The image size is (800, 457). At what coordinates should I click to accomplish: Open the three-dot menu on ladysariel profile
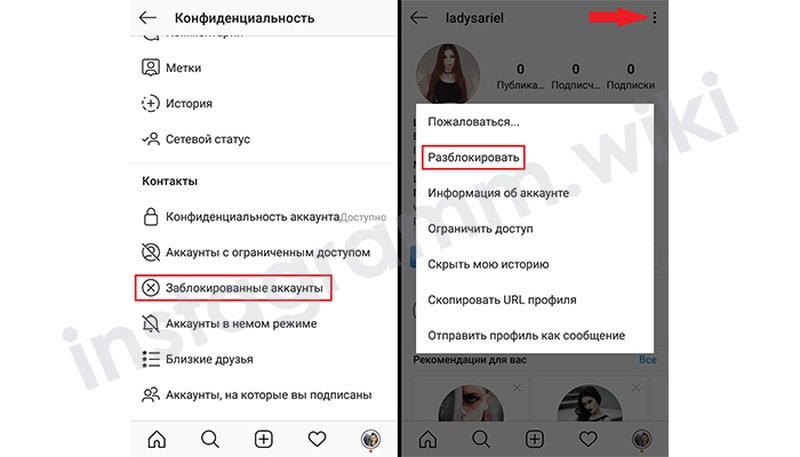click(654, 18)
